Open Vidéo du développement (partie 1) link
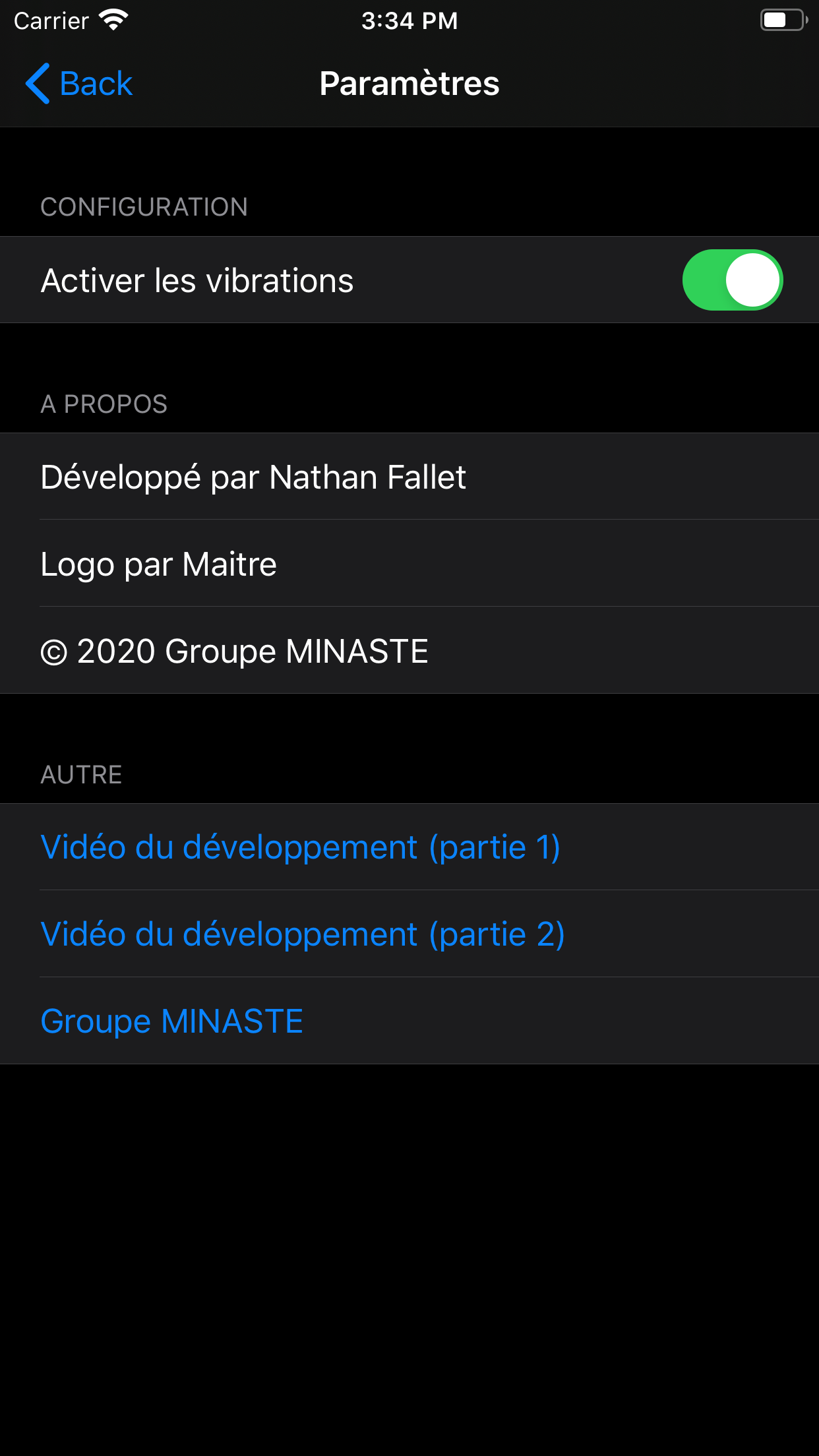The image size is (819, 1456). pyautogui.click(x=300, y=847)
